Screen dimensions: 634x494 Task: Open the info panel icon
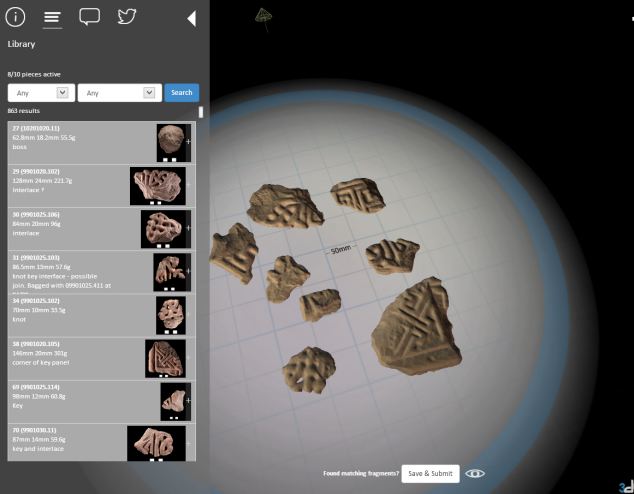17,17
